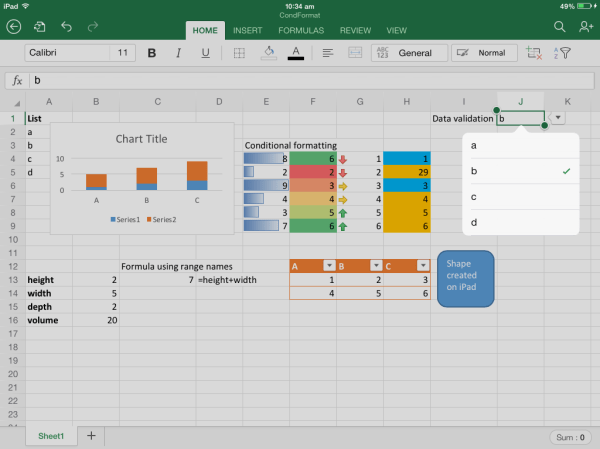Select data bar cell showing 9
This screenshot has width=600, height=449.
(x=266, y=186)
